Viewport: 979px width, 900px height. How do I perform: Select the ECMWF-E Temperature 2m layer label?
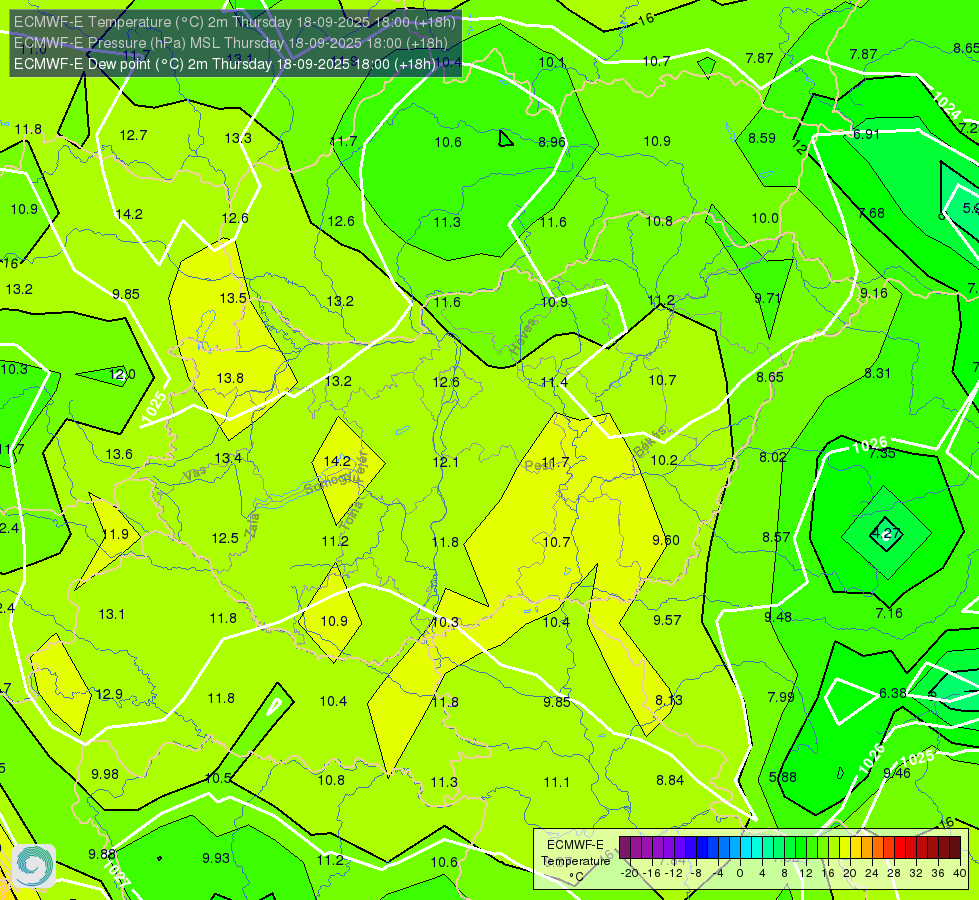(235, 22)
